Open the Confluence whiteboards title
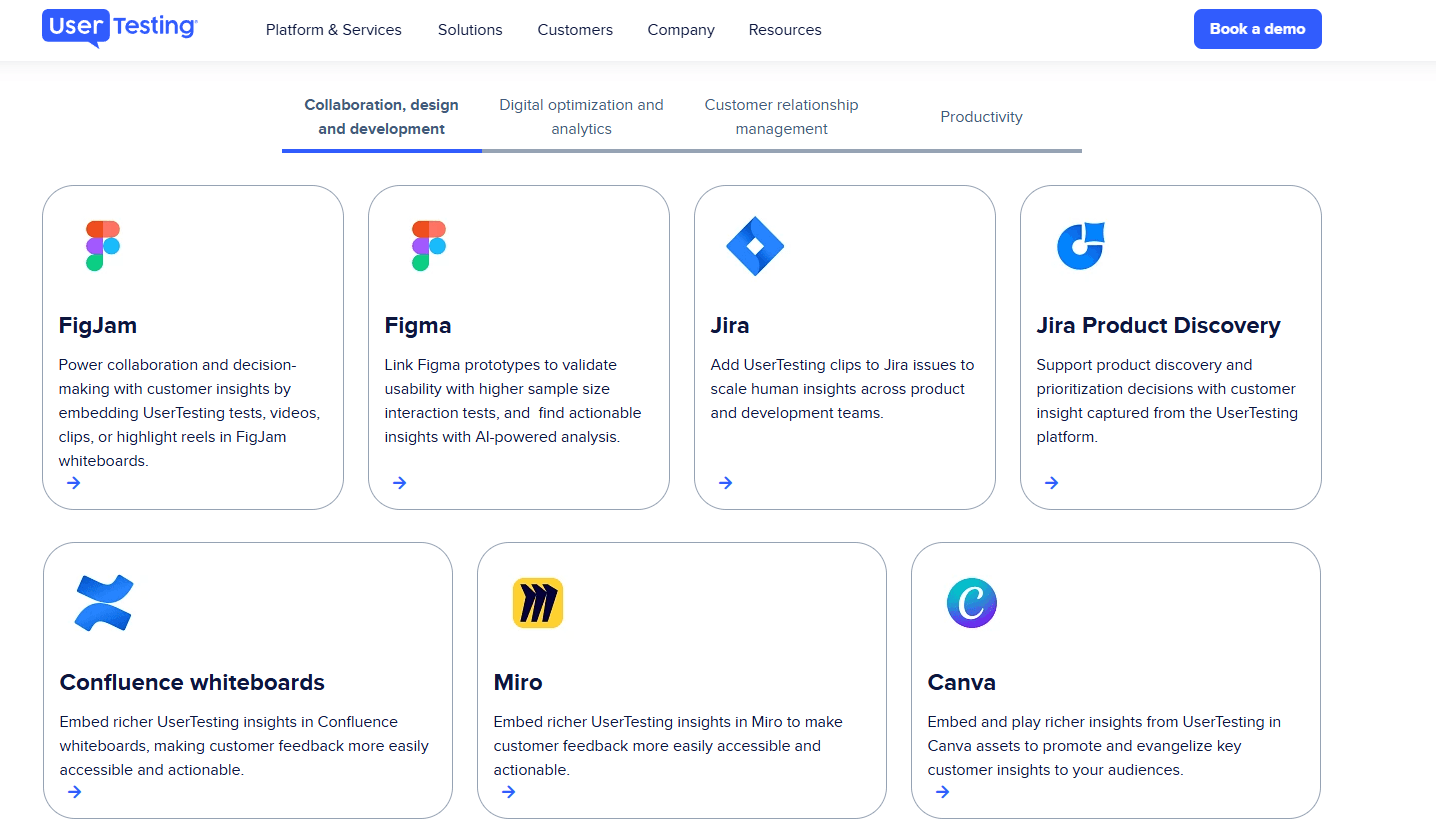1436x824 pixels. coord(192,683)
